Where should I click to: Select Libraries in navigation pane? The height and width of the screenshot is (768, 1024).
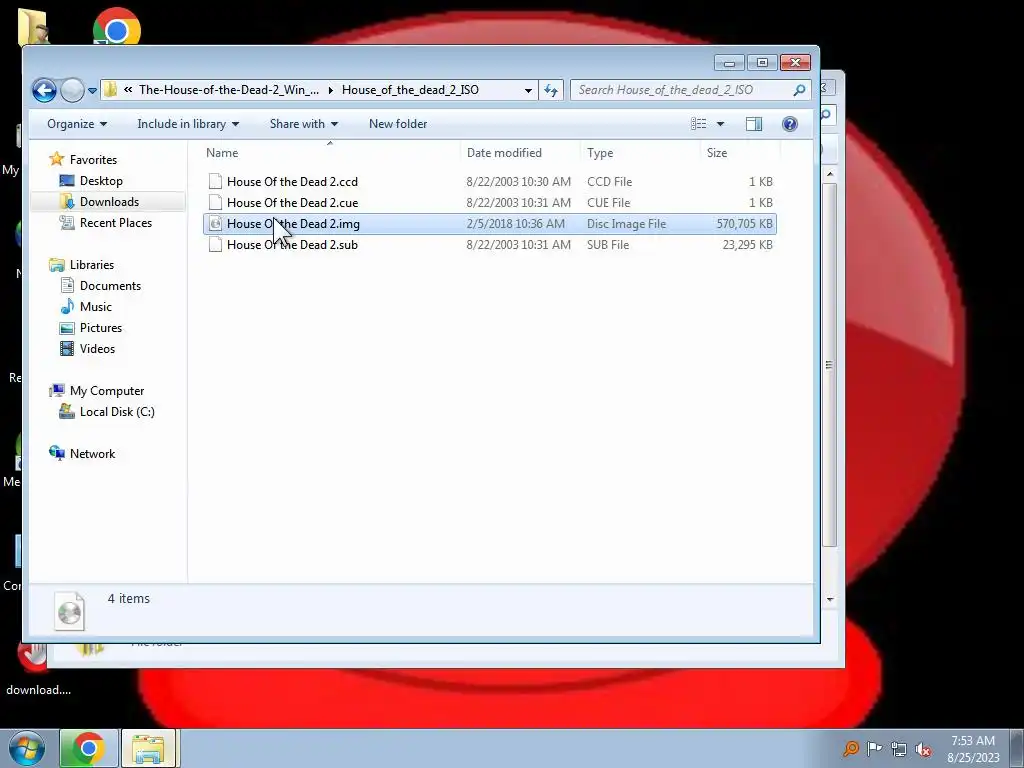[91, 264]
